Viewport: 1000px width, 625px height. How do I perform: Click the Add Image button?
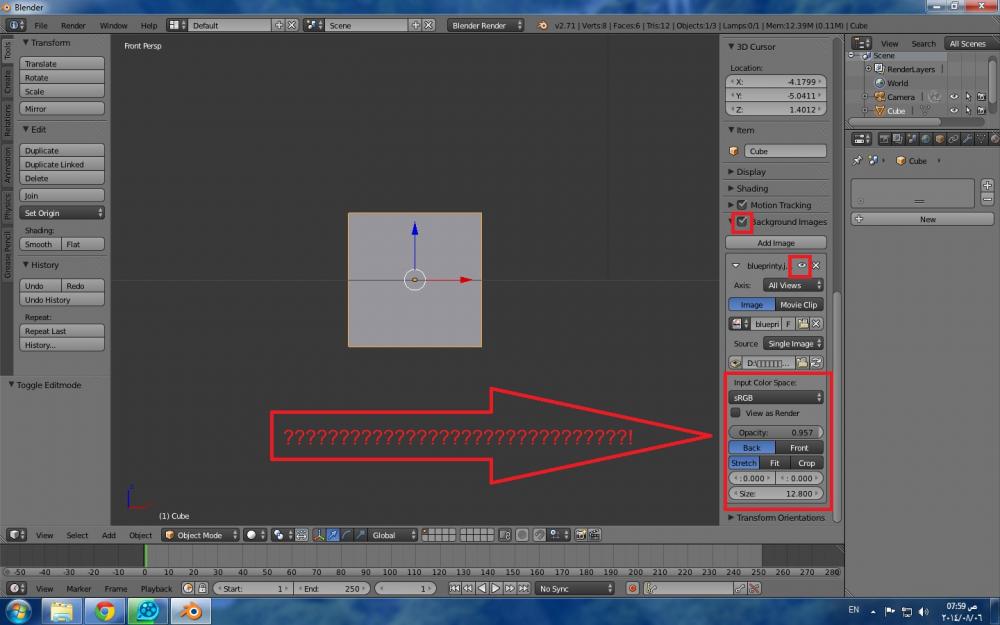tap(776, 243)
